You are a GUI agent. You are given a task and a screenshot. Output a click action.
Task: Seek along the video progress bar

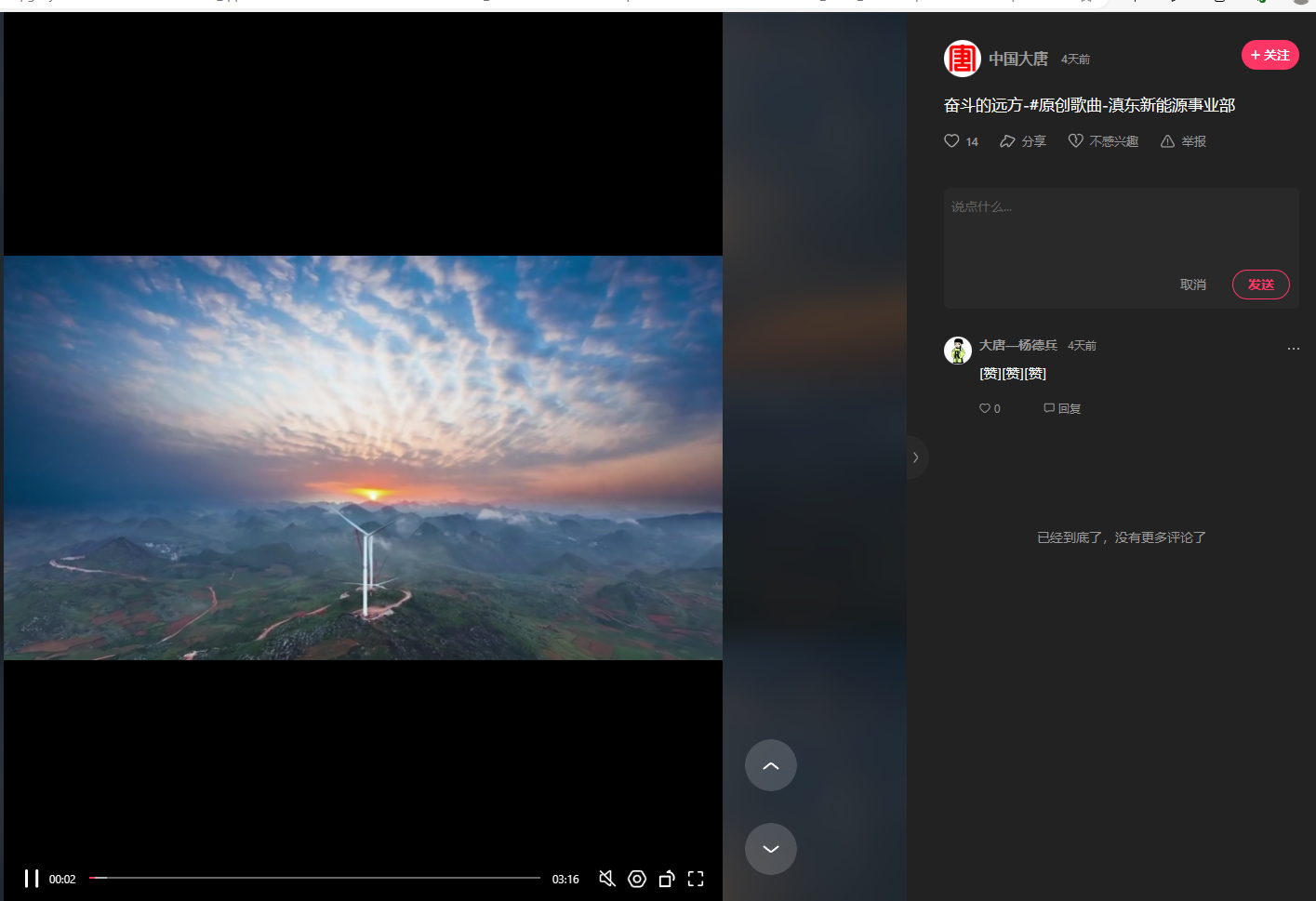(316, 877)
